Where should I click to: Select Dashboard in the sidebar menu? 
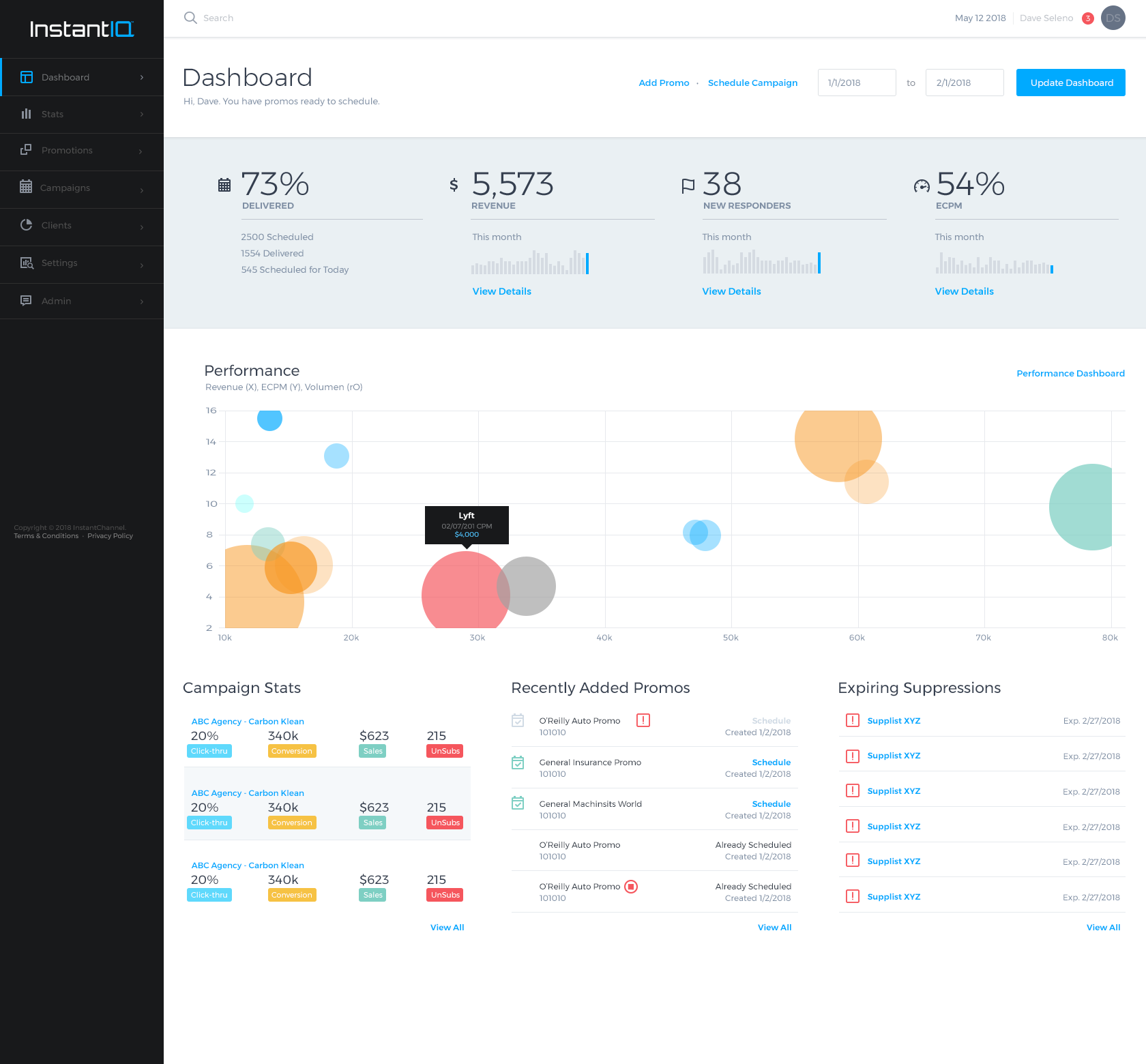[65, 77]
